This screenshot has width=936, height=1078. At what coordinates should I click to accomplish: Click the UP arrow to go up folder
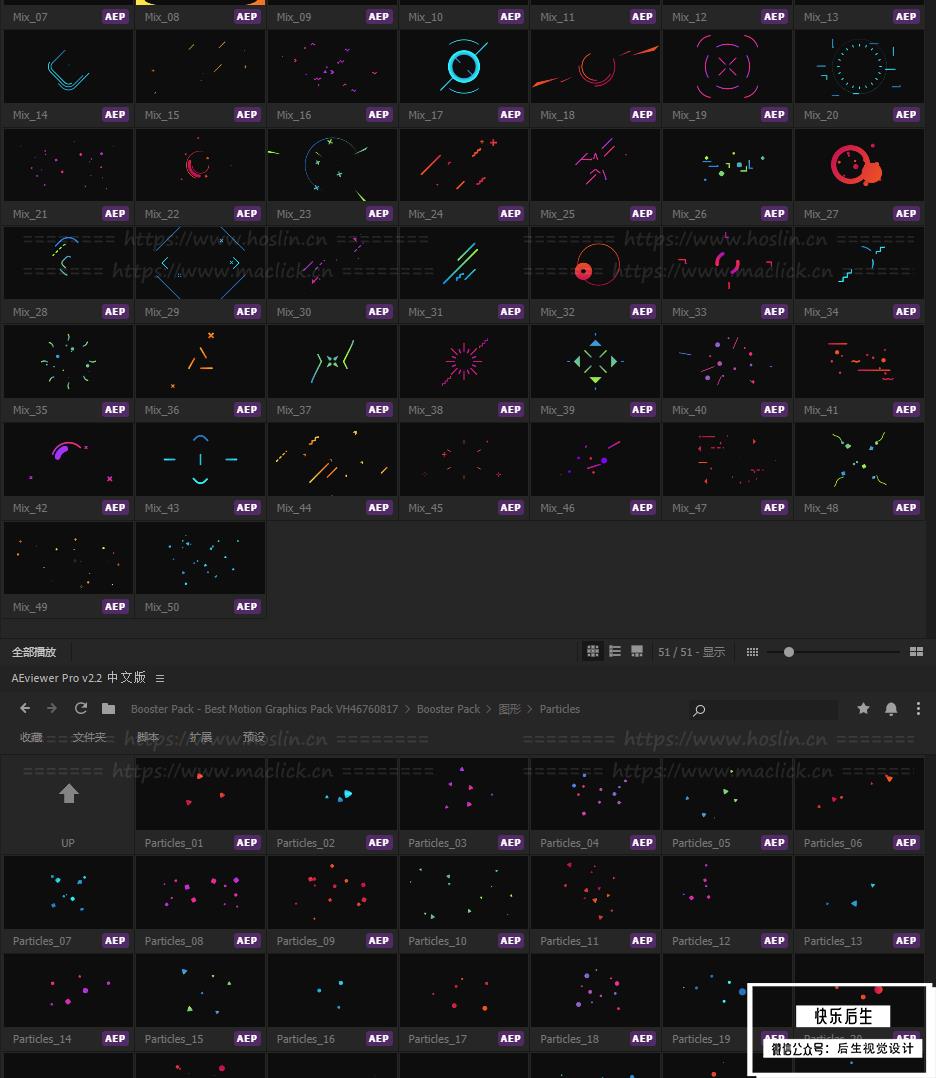(x=68, y=794)
